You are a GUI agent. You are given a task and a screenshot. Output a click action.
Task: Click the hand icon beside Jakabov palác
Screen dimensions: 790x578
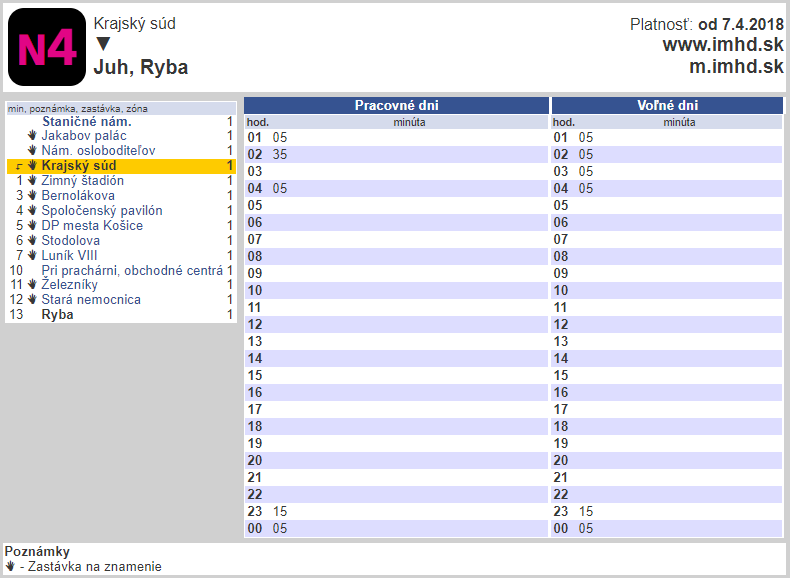point(32,136)
